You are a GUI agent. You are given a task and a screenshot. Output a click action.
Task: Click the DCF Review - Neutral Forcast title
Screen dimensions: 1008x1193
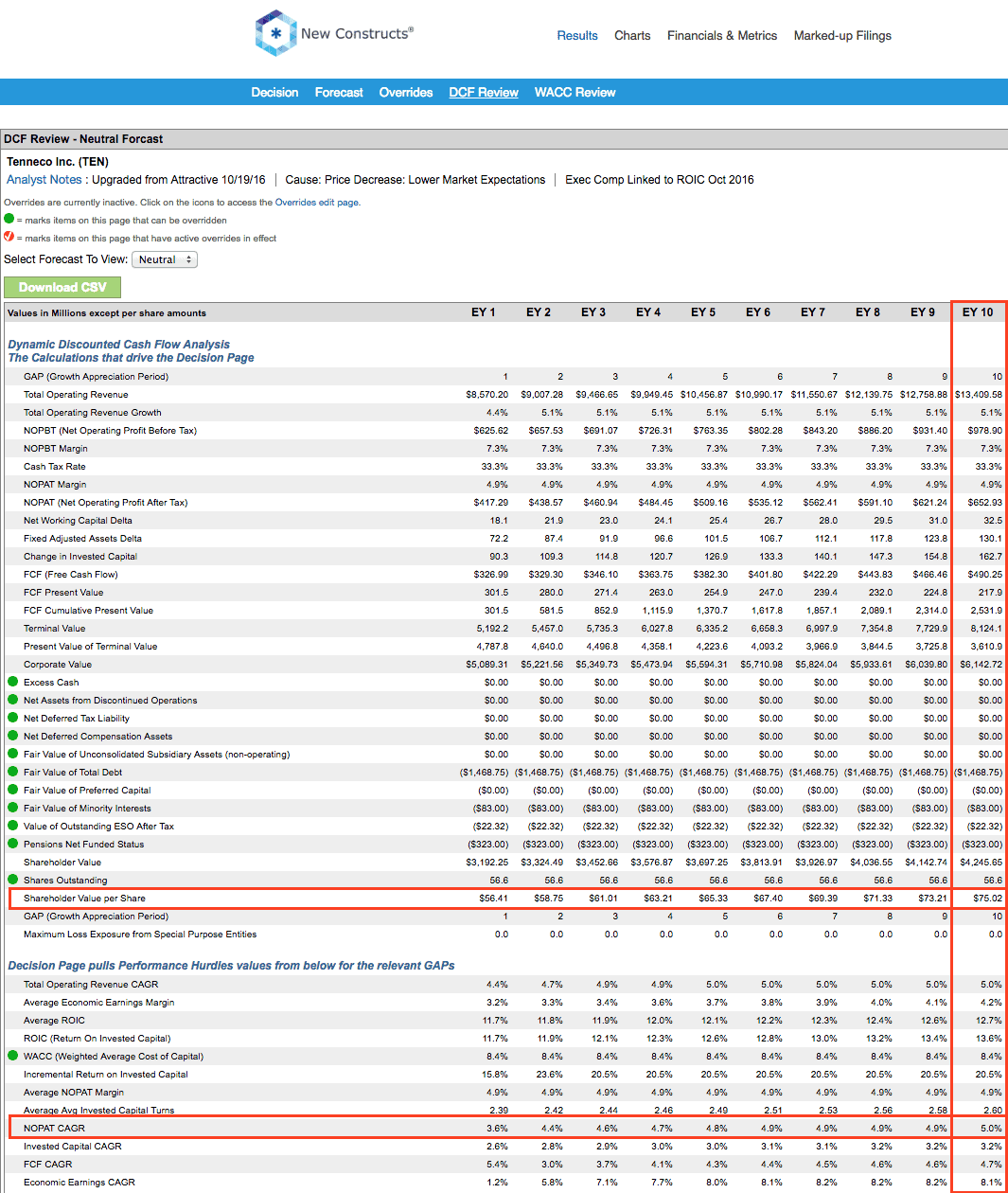pyautogui.click(x=83, y=139)
